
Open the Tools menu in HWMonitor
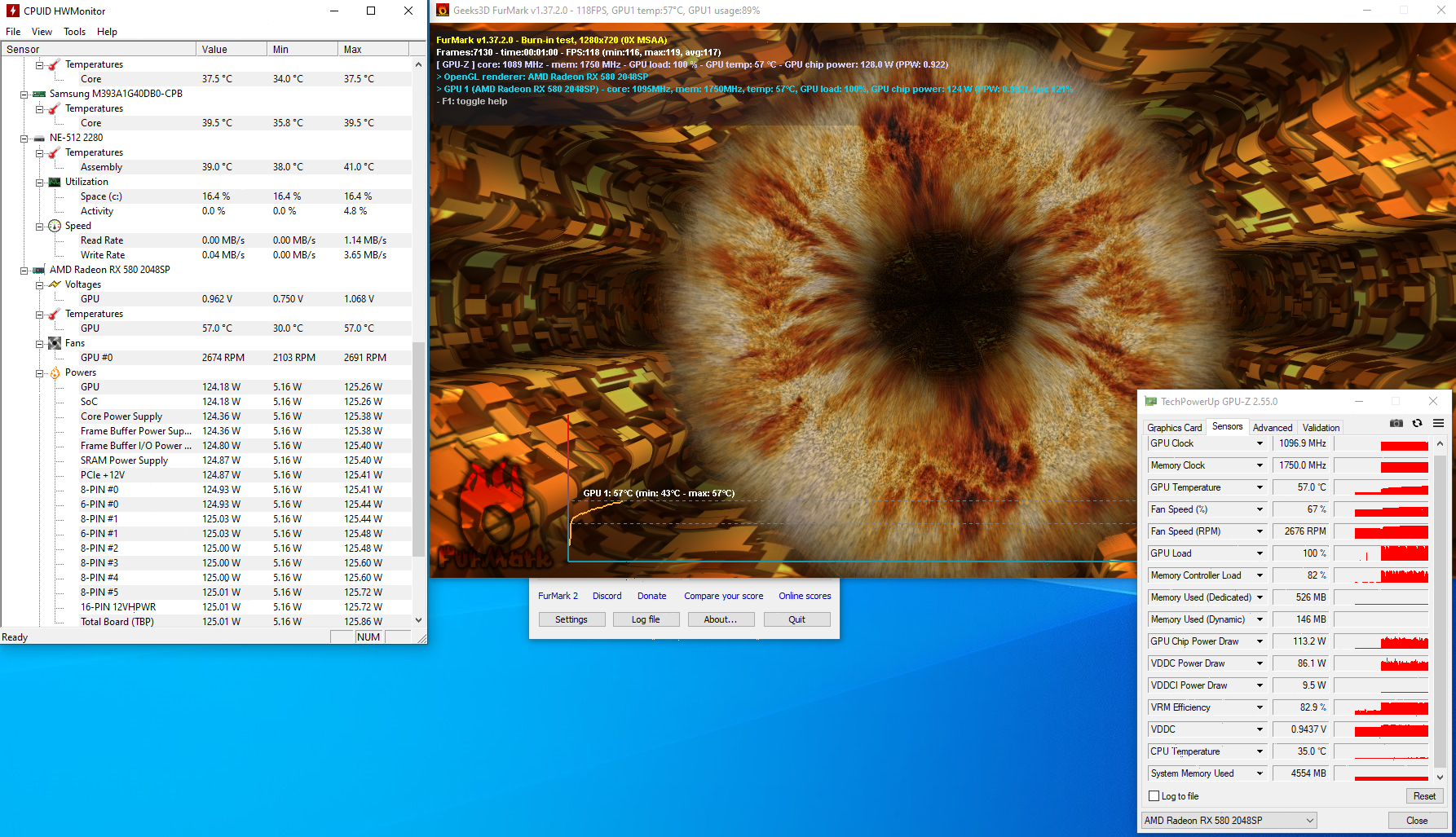[74, 32]
